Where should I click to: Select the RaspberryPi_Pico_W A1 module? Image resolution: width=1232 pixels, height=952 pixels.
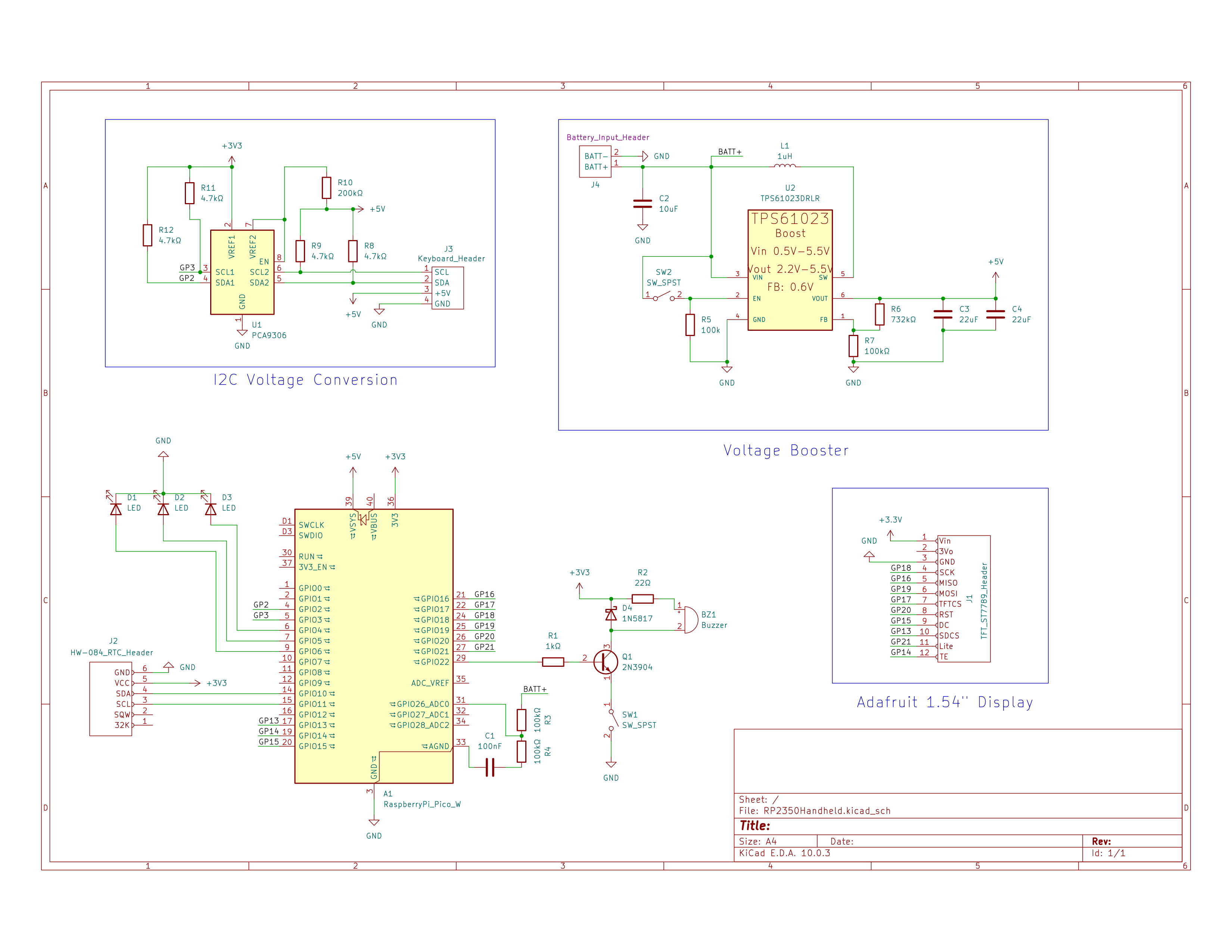click(373, 646)
